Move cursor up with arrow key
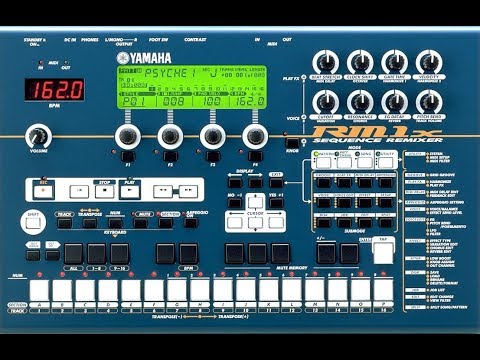The image size is (480, 360). pyautogui.click(x=255, y=202)
